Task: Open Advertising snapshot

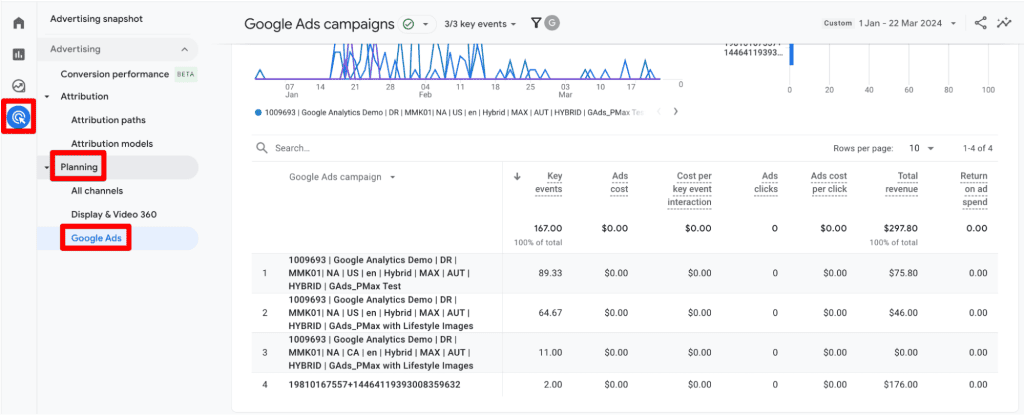Action: pyautogui.click(x=96, y=19)
